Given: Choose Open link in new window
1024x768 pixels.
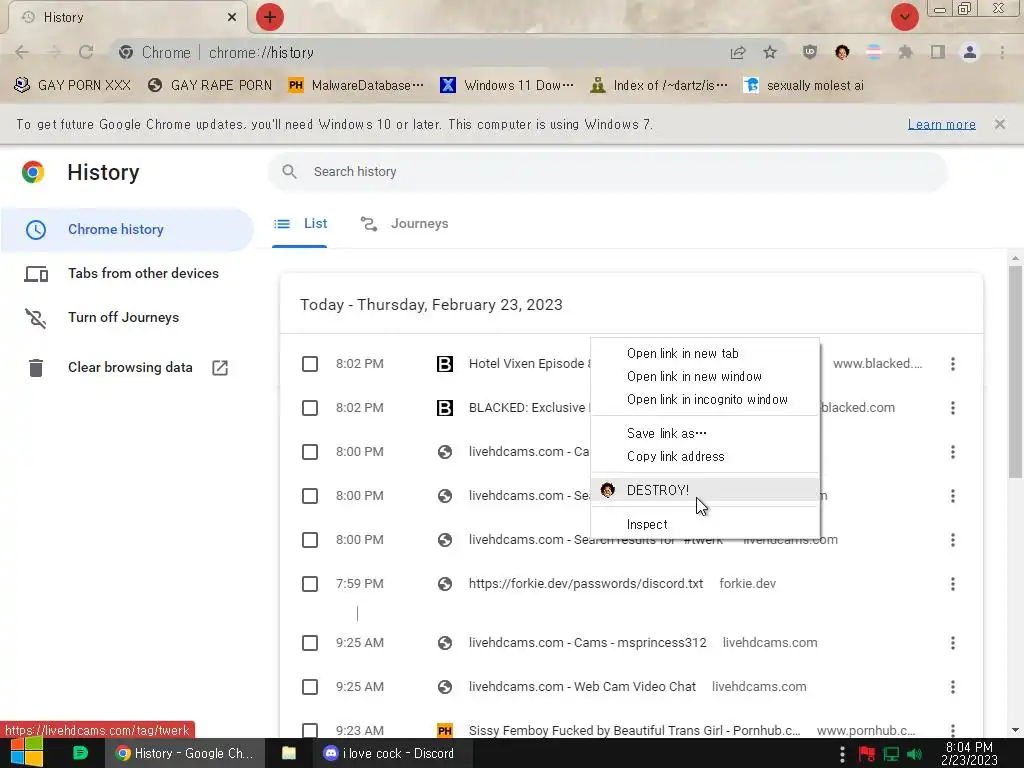Looking at the screenshot, I should tap(705, 377).
